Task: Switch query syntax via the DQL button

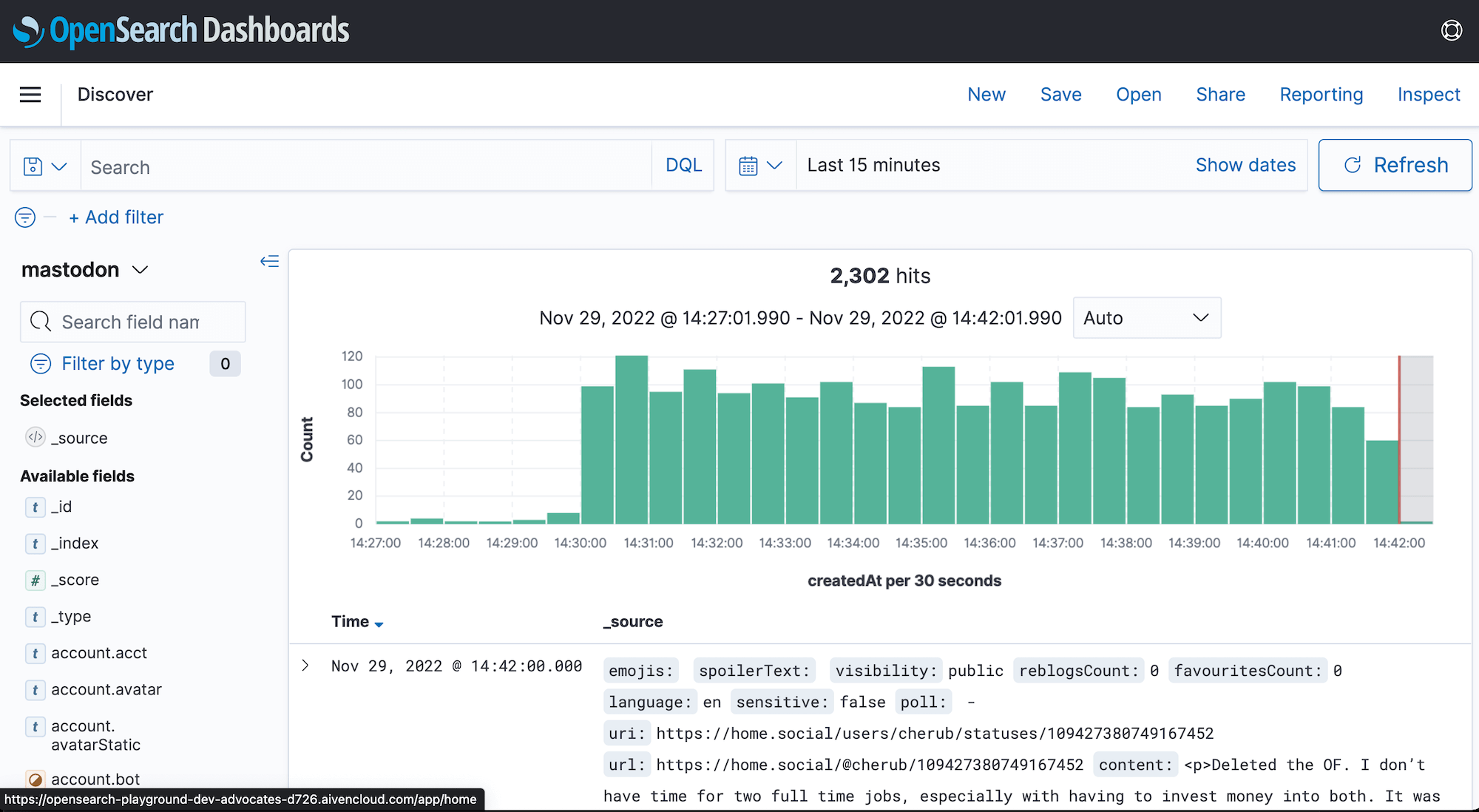Action: coord(683,165)
